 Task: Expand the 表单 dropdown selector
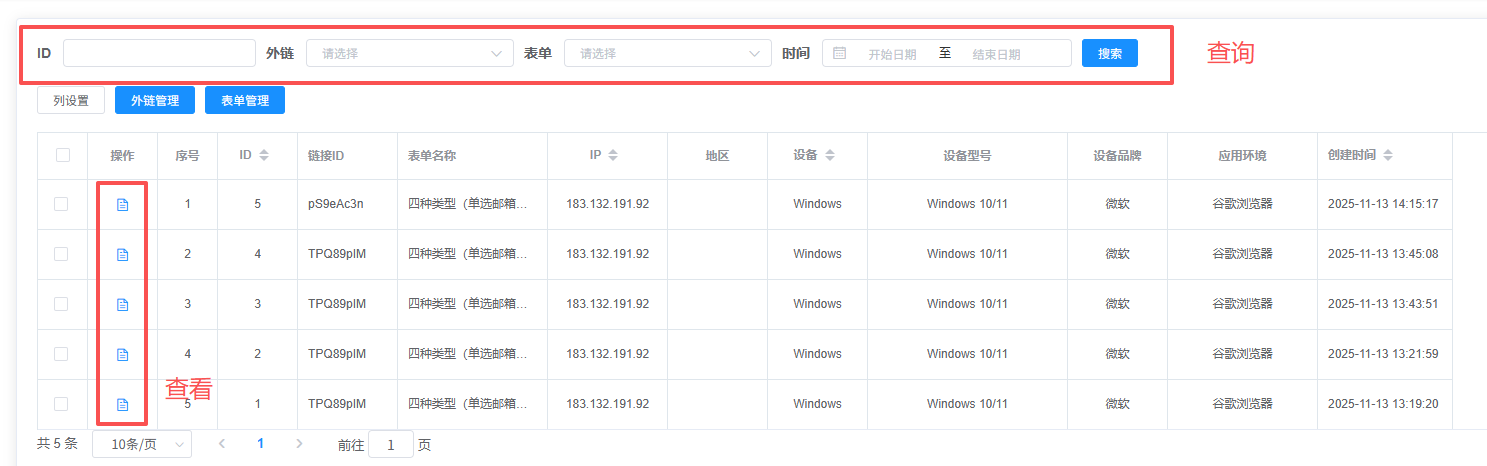[667, 53]
